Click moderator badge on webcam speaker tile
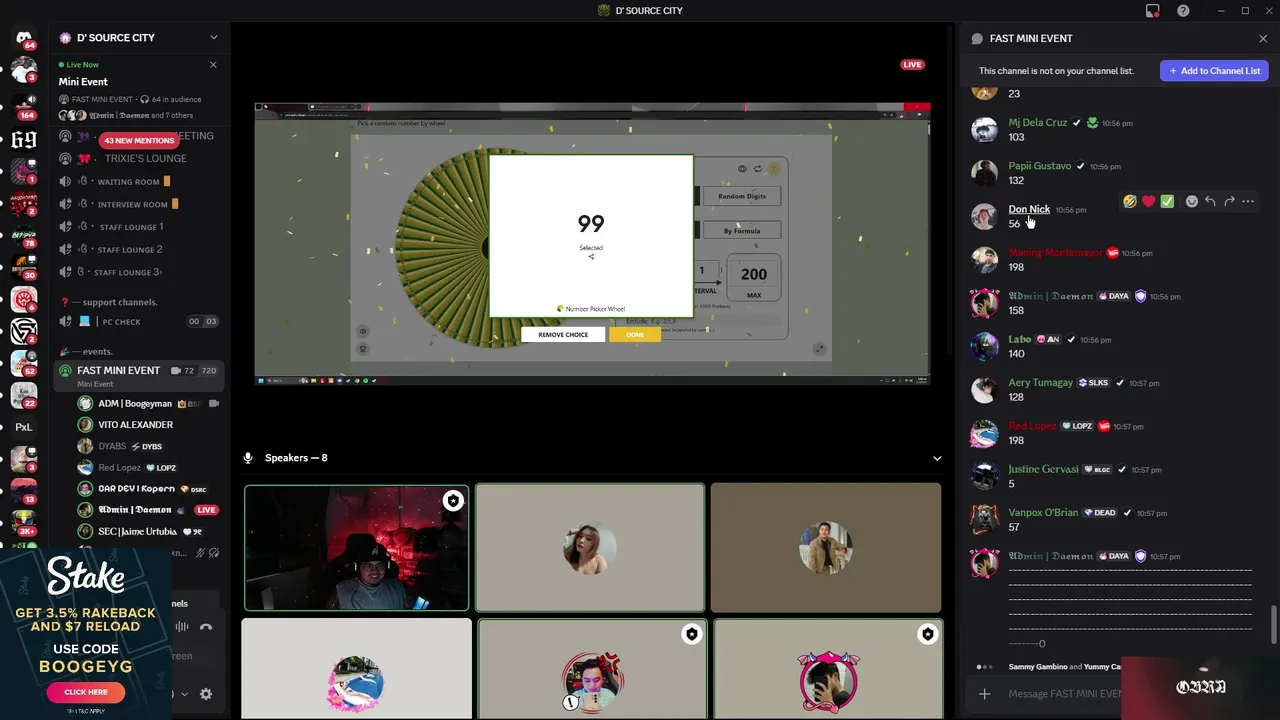Screen dimensions: 1280x720 453,501
